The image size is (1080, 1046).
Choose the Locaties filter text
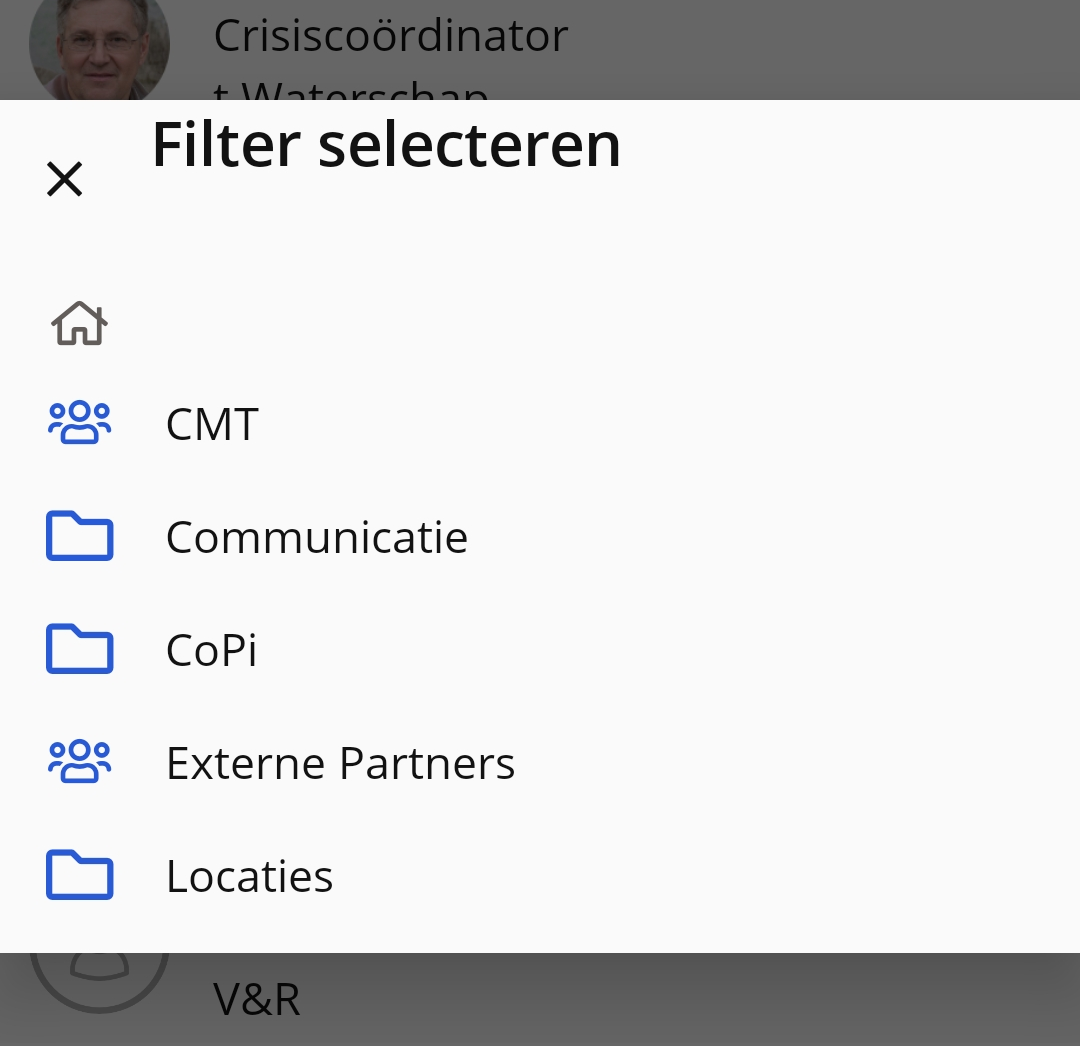249,876
